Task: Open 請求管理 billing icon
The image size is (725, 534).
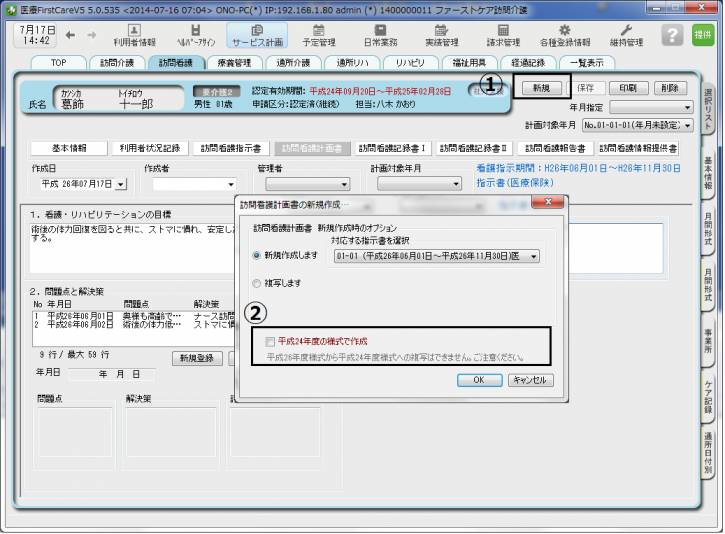Action: pos(503,35)
